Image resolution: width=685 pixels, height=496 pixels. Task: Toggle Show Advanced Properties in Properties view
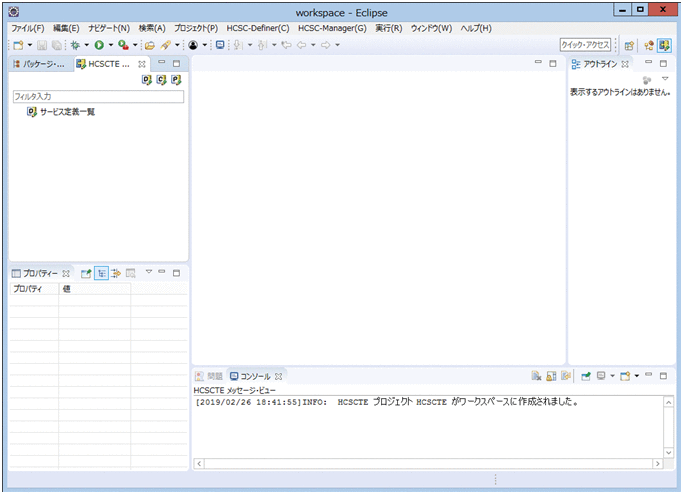tap(116, 273)
